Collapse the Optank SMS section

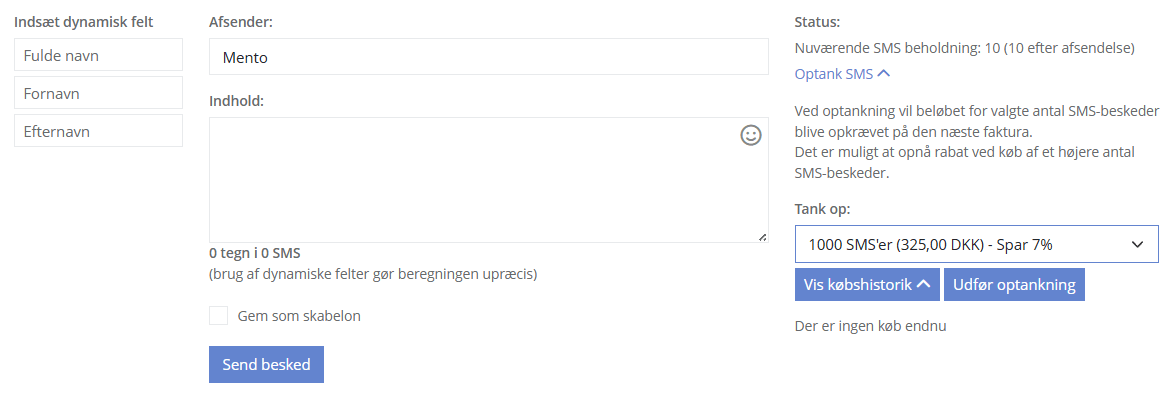[842, 74]
